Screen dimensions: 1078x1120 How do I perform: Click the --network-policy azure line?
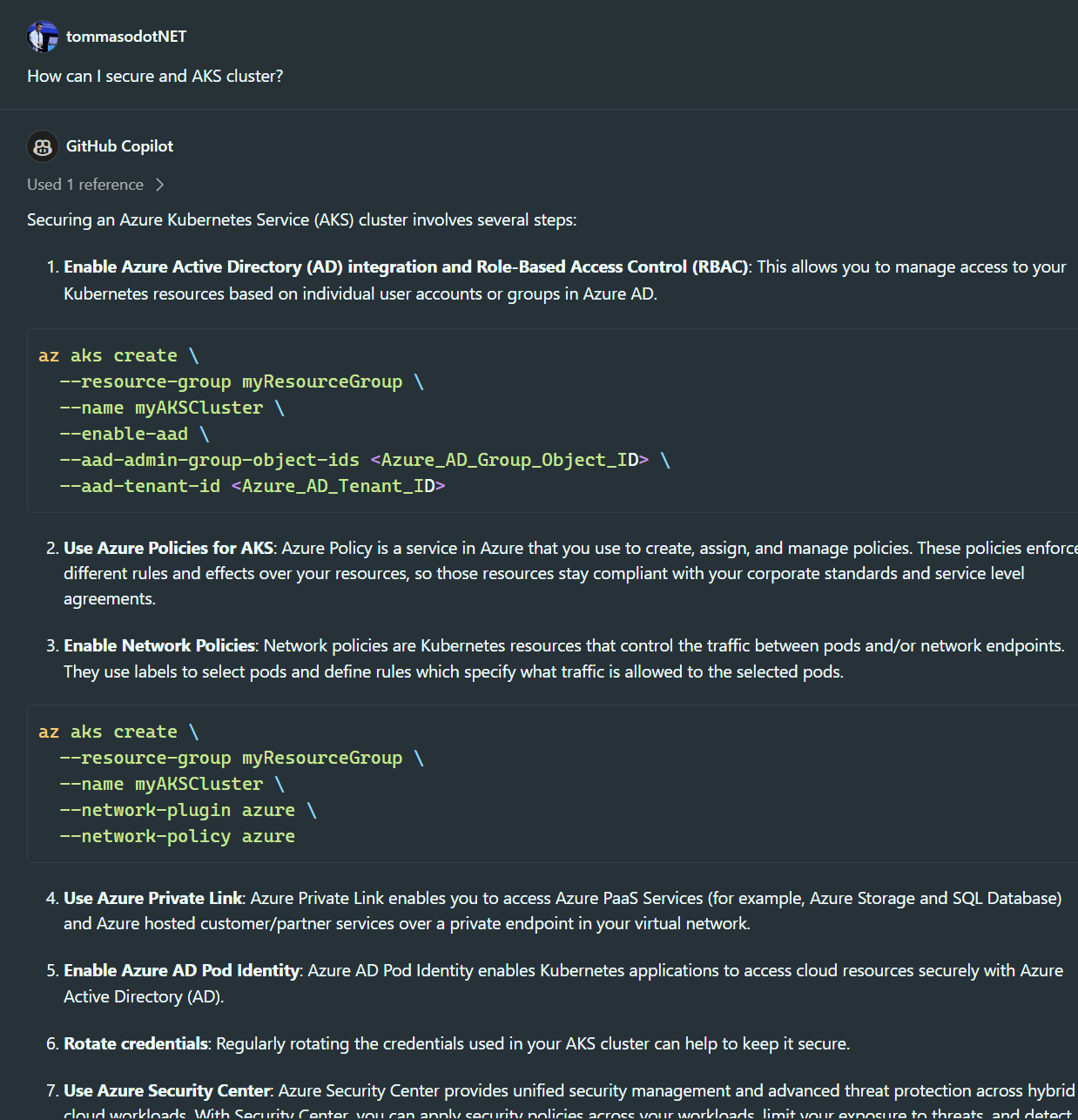point(177,836)
